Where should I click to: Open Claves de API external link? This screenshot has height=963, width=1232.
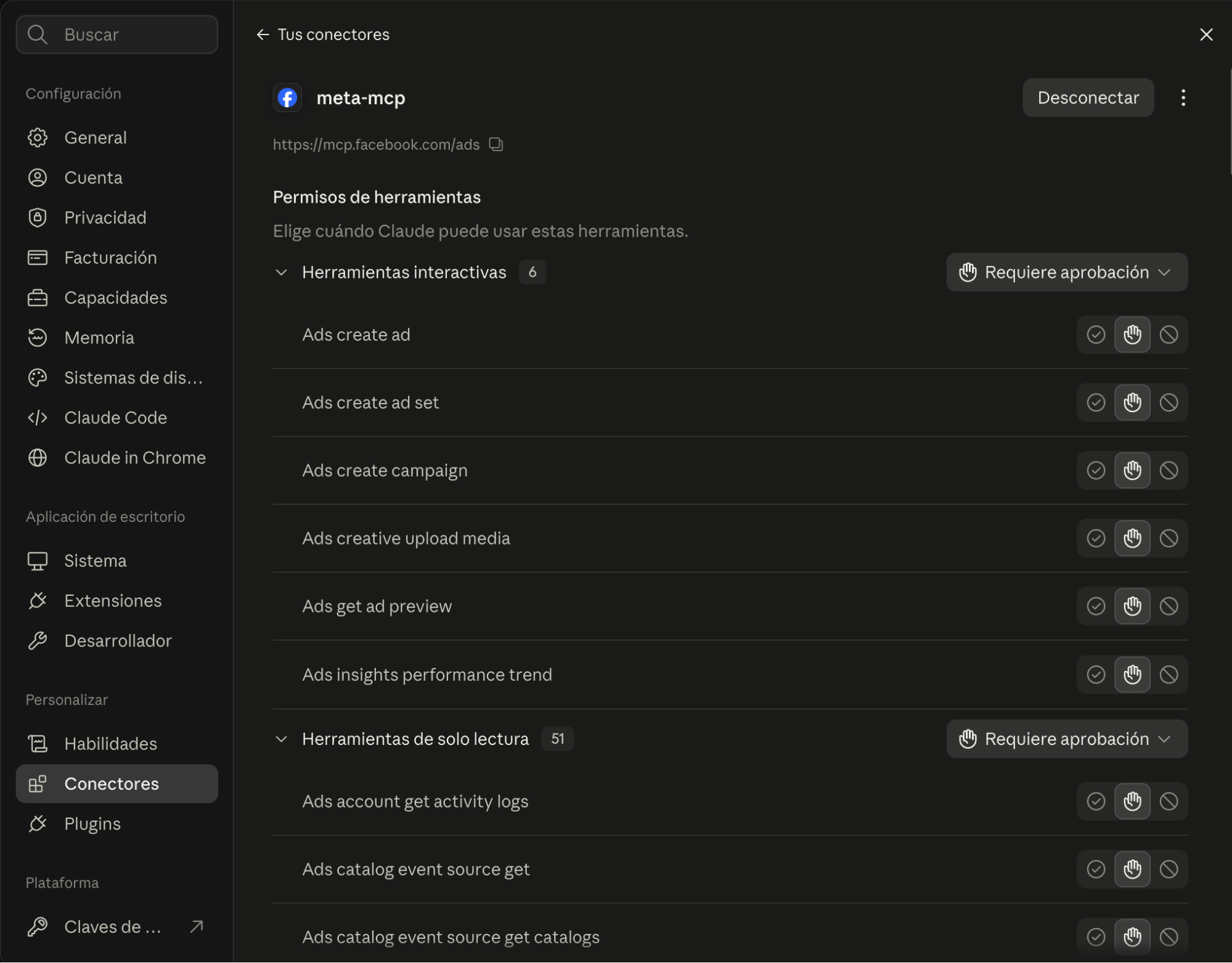[116, 927]
